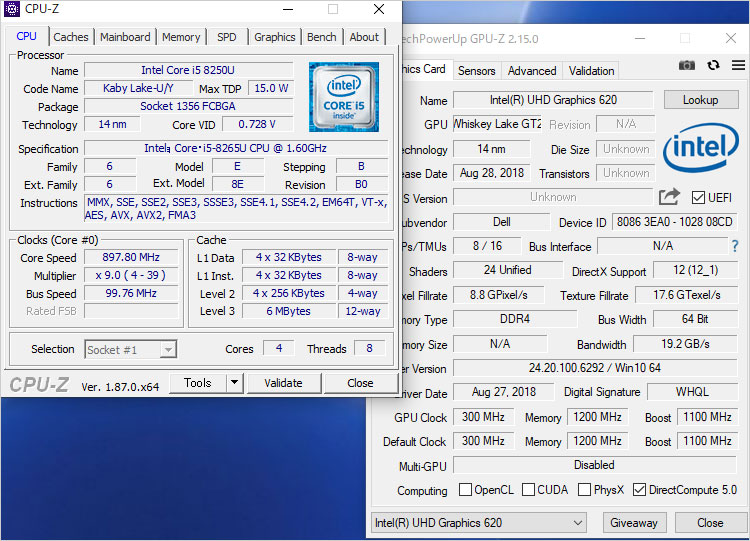Viewport: 750px width, 541px height.
Task: Click the BIOS export share icon
Action: click(x=669, y=196)
